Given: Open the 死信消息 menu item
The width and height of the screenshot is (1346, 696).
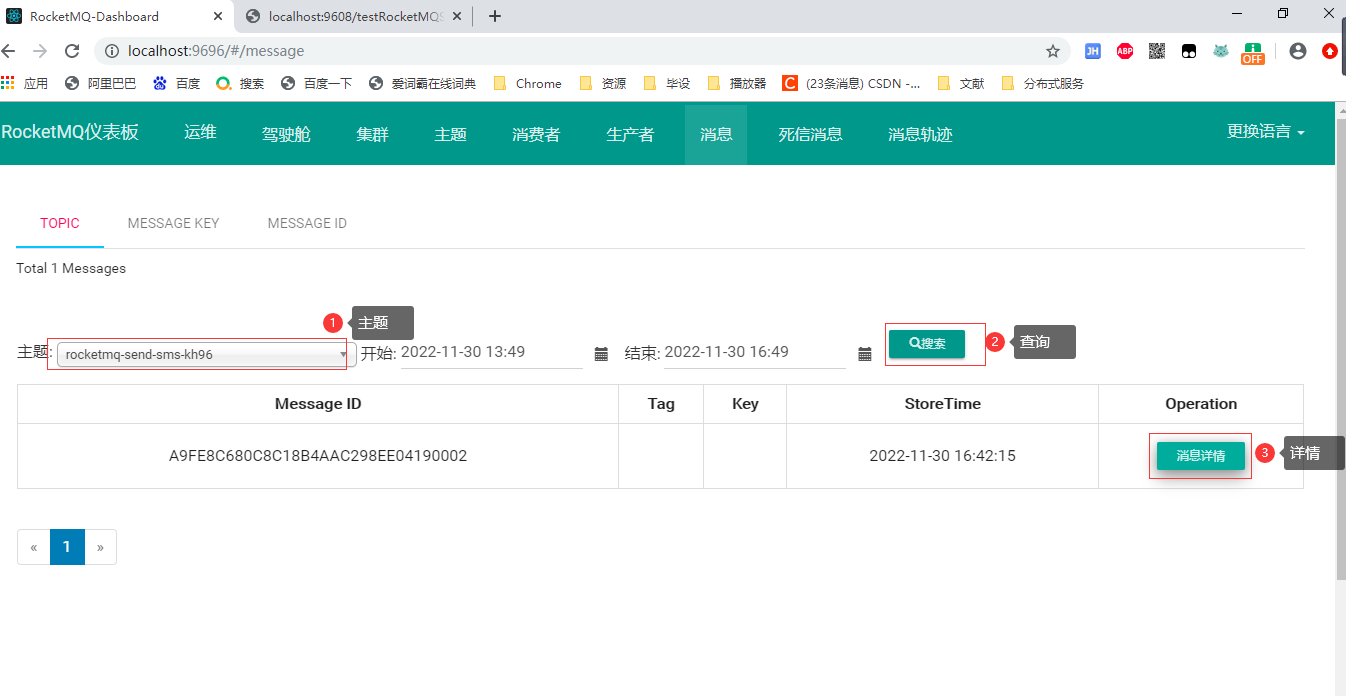Looking at the screenshot, I should (x=810, y=134).
